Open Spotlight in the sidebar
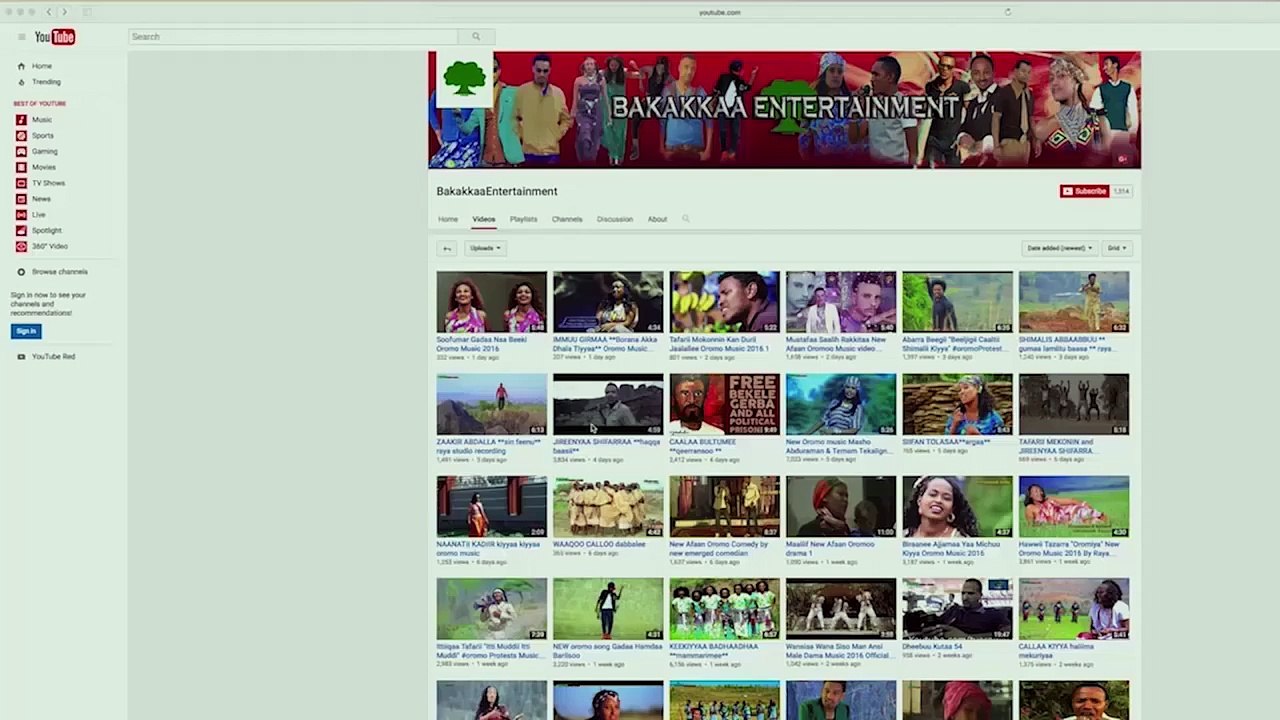Image resolution: width=1280 pixels, height=720 pixels. point(46,230)
